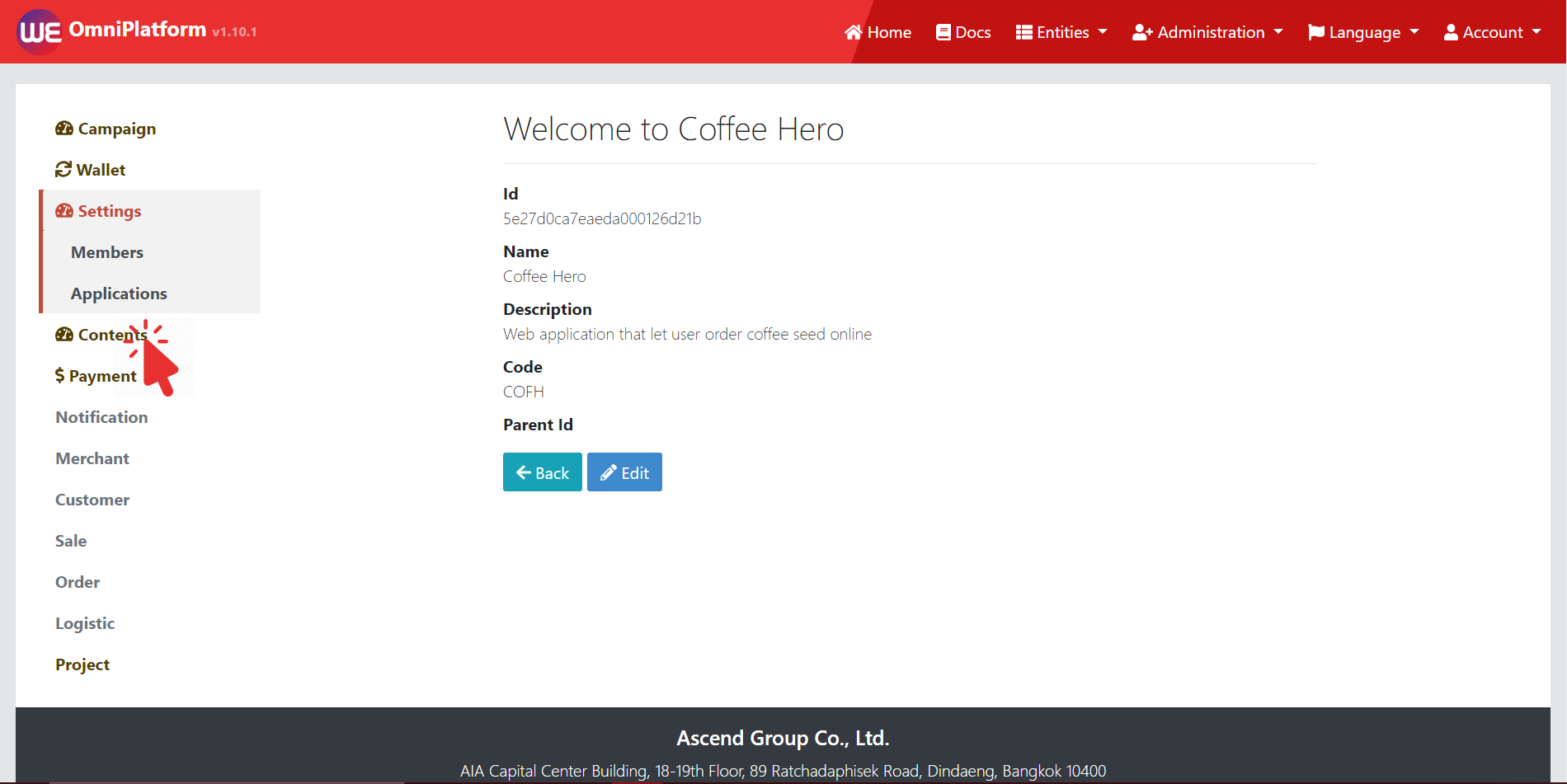Expand the Account menu
The width and height of the screenshot is (1567, 784).
click(1492, 32)
